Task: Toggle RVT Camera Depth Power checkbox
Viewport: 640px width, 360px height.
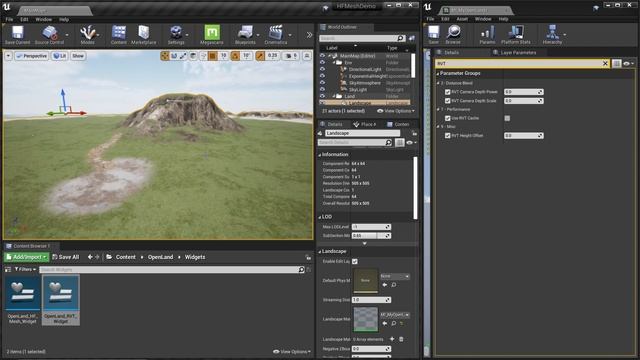Action: coord(447,92)
